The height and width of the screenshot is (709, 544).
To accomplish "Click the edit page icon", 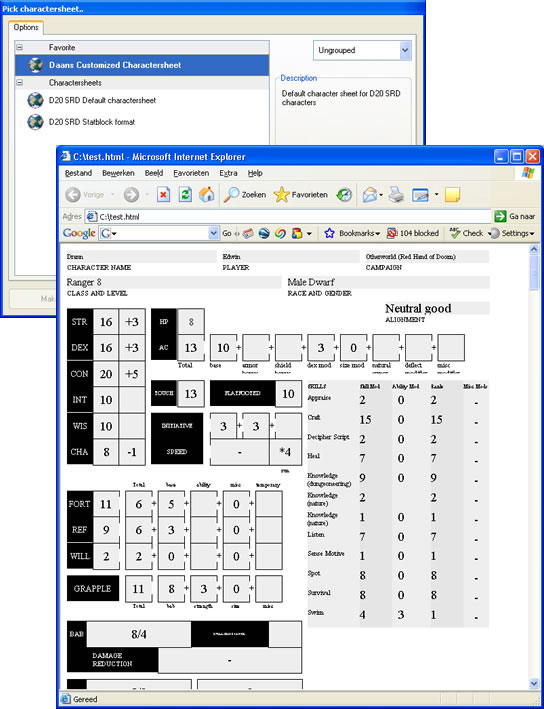I will click(x=420, y=195).
